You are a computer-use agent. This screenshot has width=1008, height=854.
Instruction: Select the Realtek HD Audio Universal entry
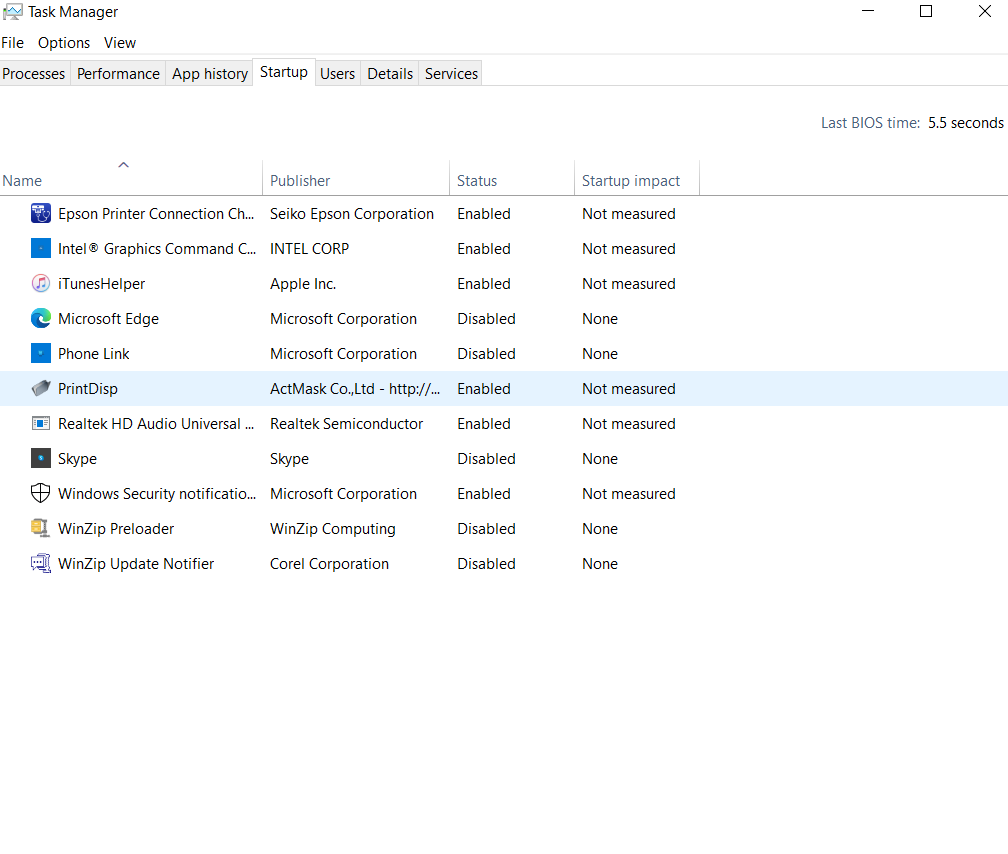tap(156, 424)
